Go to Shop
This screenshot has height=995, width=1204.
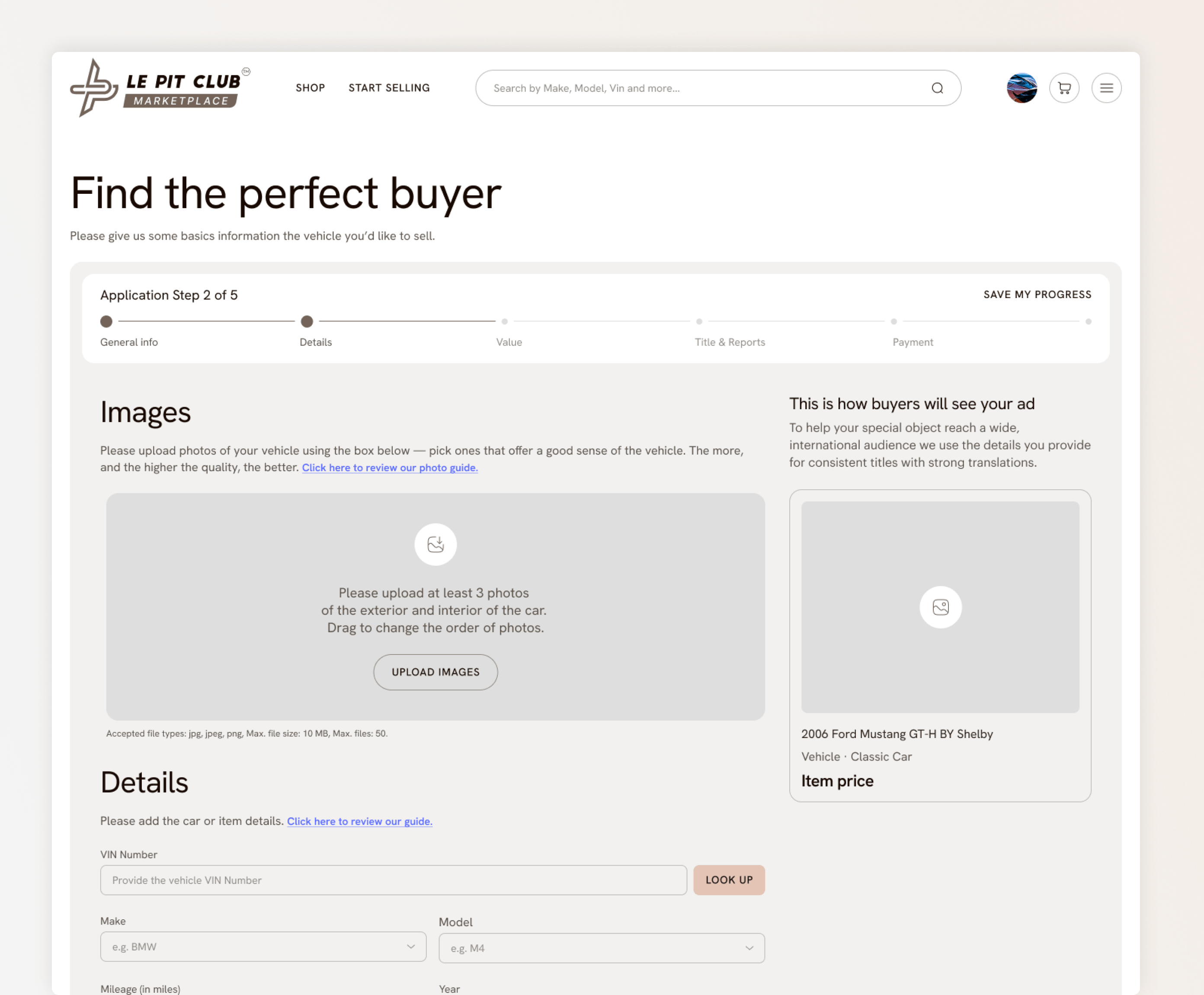pyautogui.click(x=310, y=88)
